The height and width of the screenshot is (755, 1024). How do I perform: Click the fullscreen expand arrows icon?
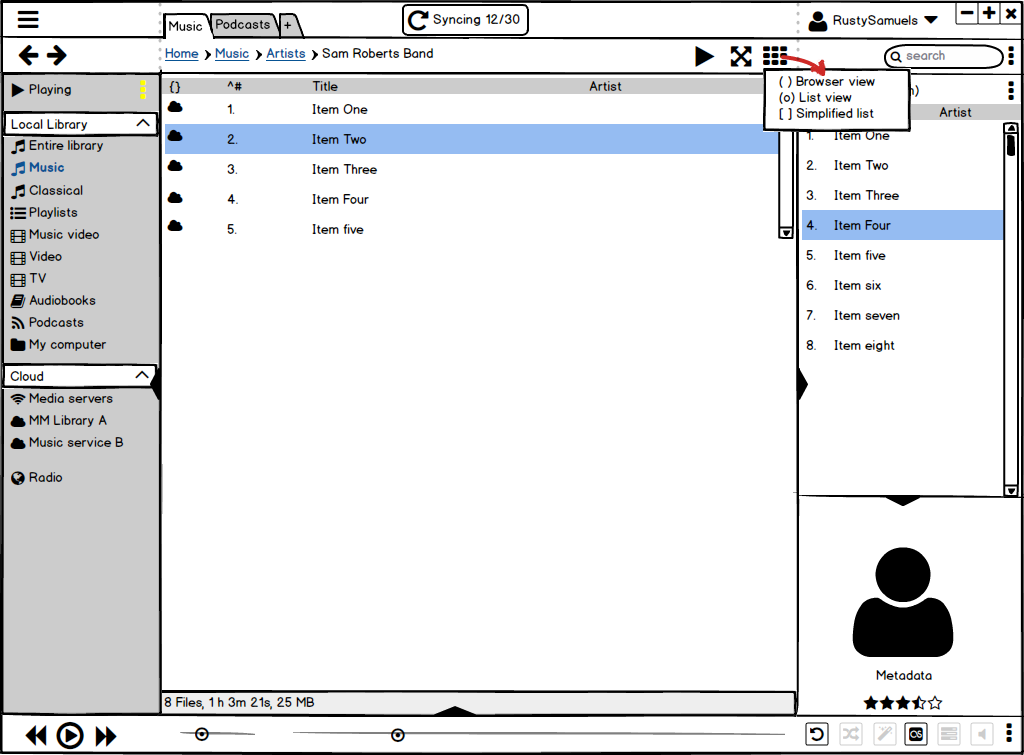(x=740, y=57)
